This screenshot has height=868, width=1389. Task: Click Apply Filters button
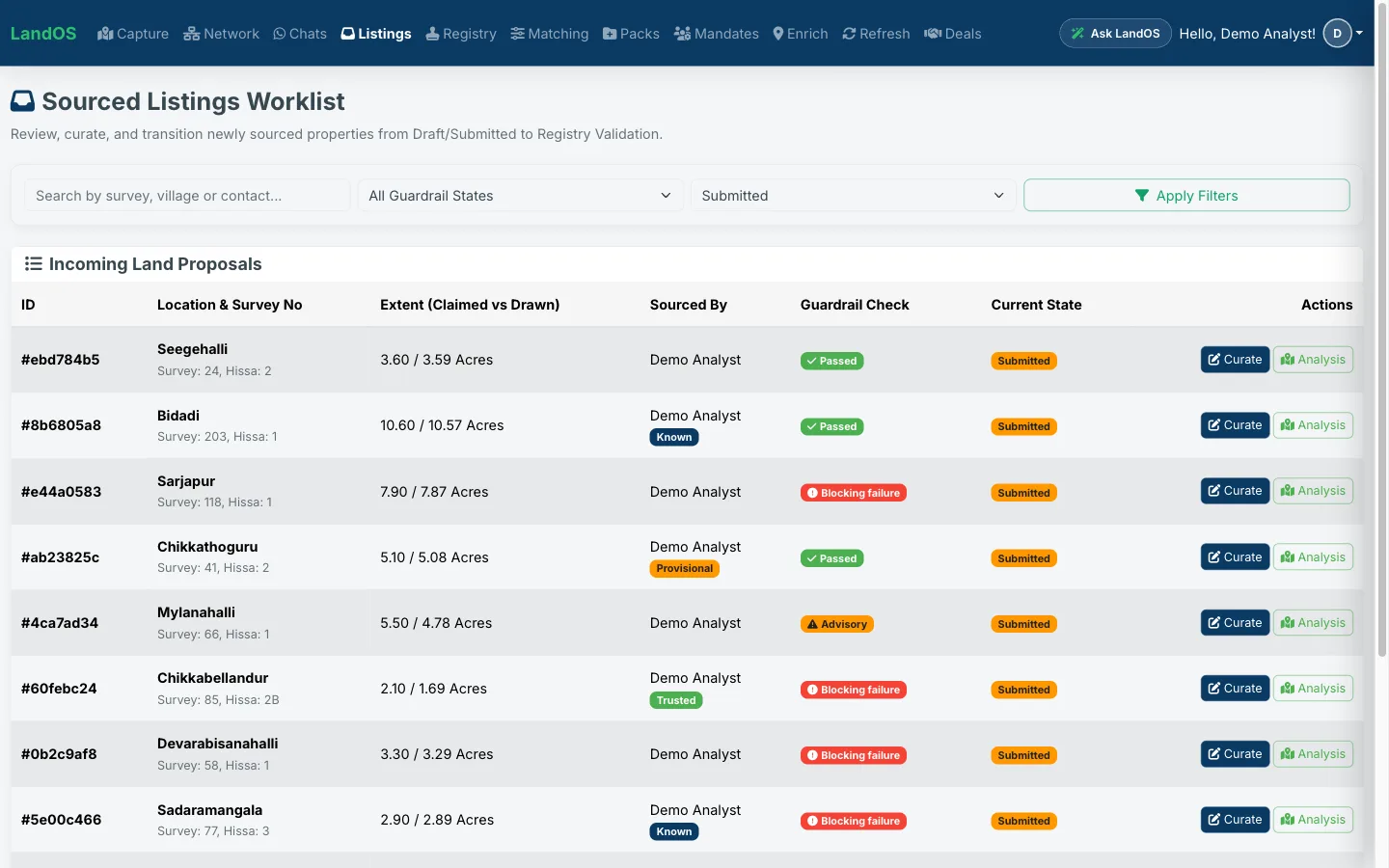tap(1186, 196)
